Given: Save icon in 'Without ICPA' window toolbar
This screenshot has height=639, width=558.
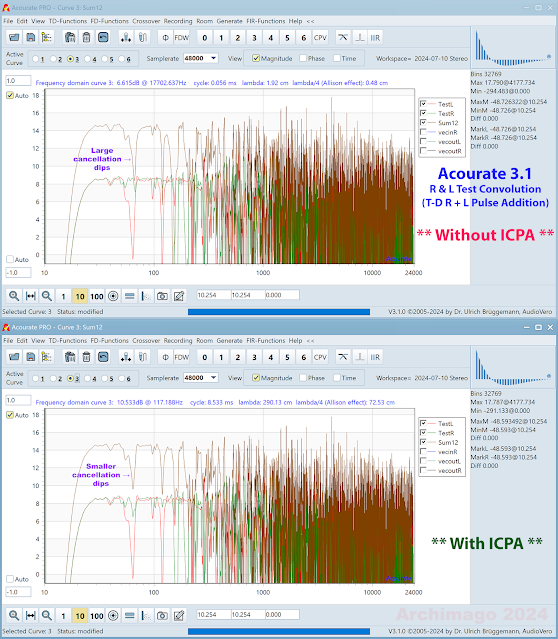Looking at the screenshot, I should pyautogui.click(x=31, y=37).
